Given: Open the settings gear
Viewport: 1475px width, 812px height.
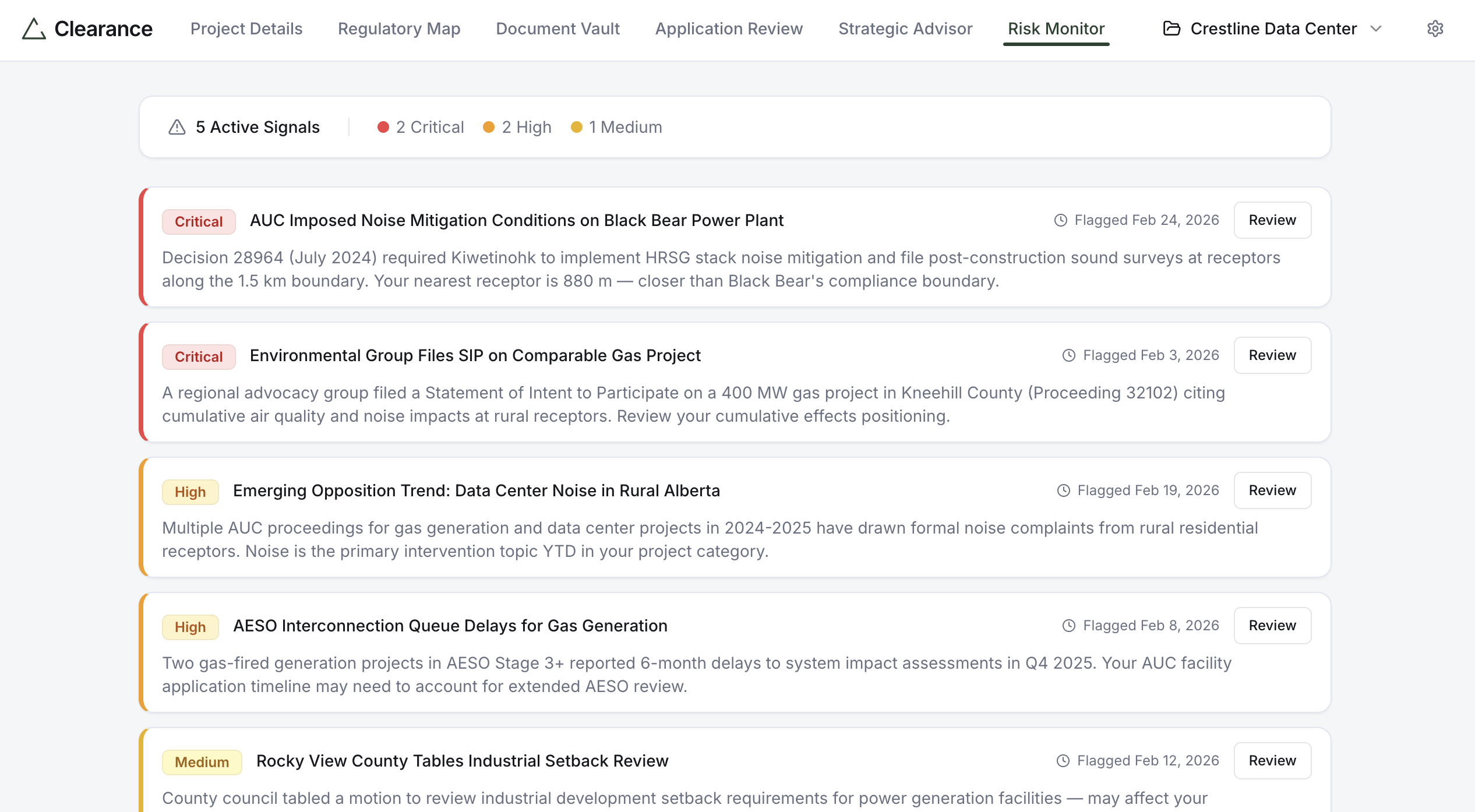Looking at the screenshot, I should [x=1435, y=29].
